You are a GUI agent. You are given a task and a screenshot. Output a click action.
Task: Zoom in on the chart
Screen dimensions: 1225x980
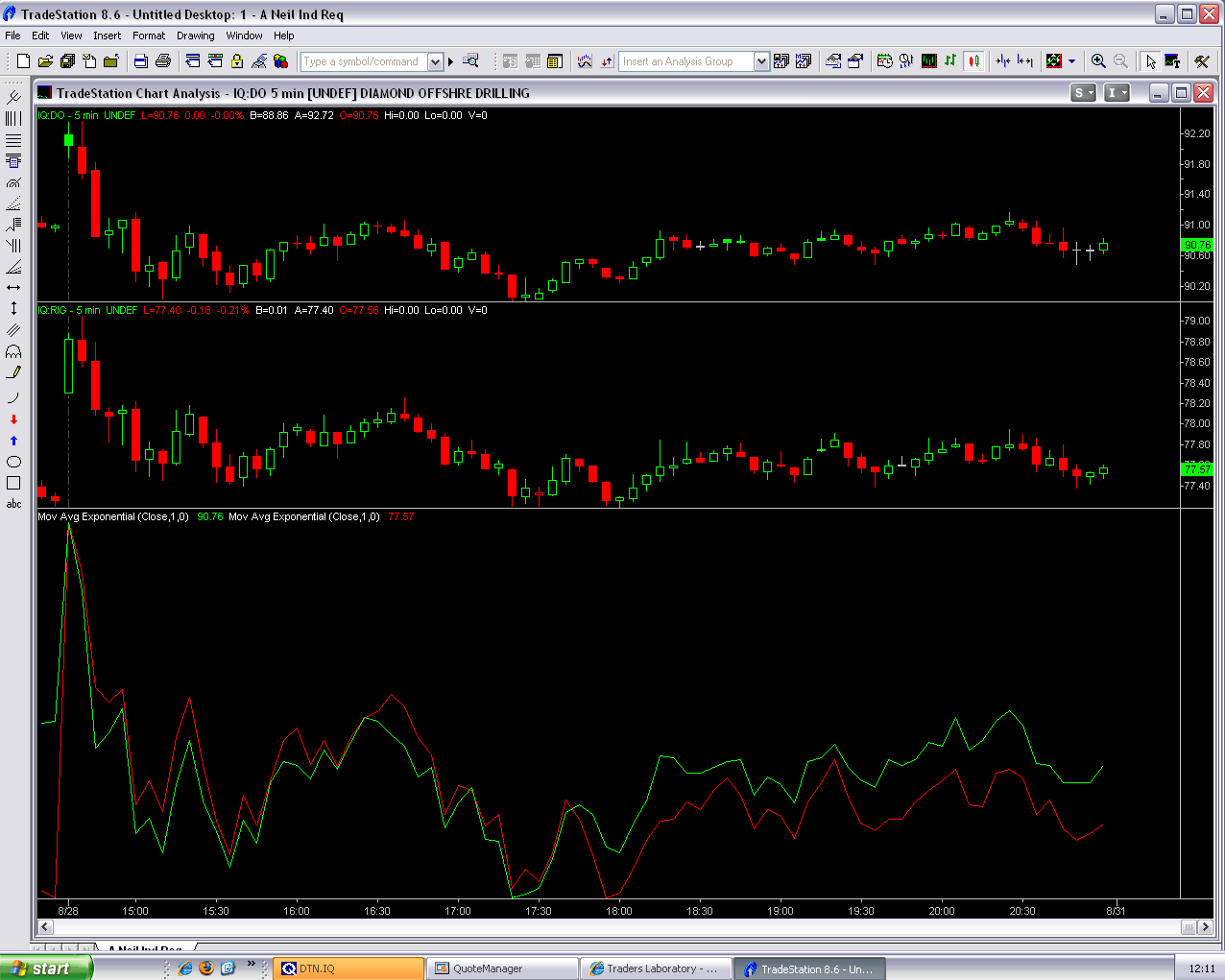click(x=1098, y=61)
